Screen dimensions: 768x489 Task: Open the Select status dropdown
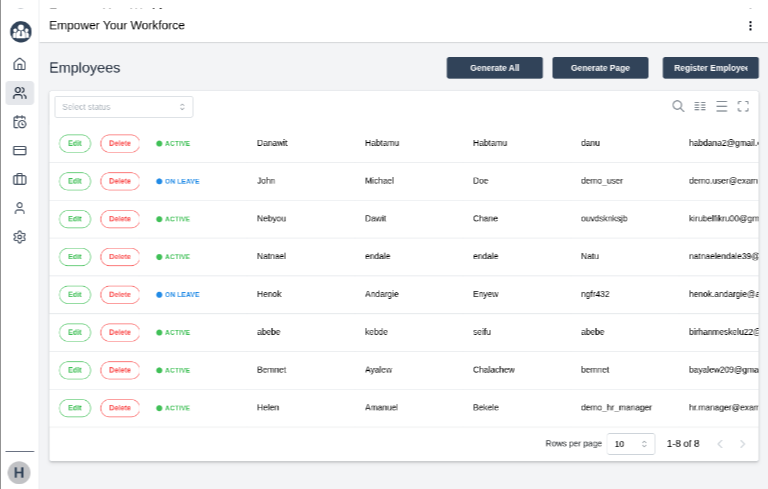click(124, 107)
